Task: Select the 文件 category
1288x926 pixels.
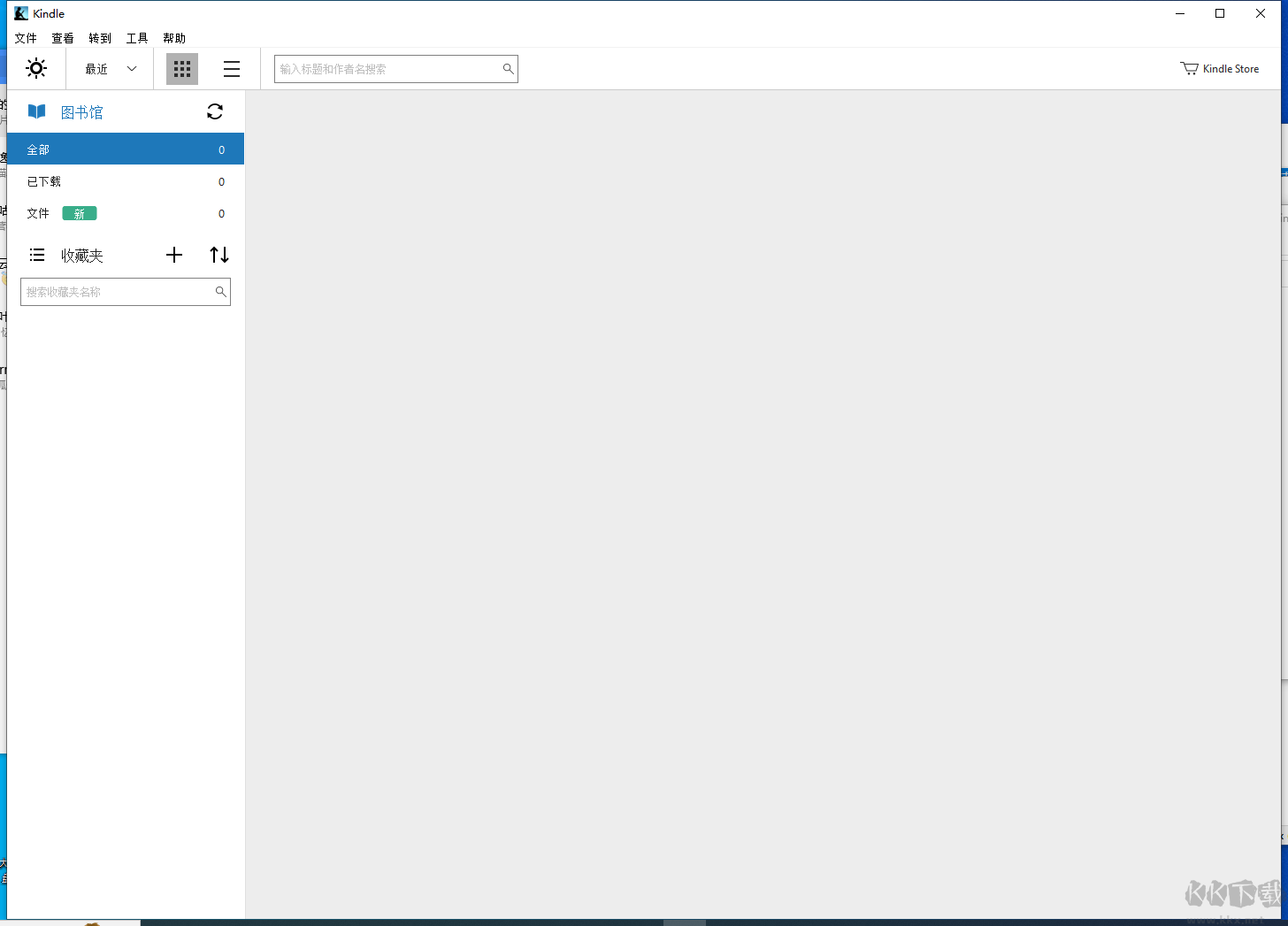Action: coord(126,213)
